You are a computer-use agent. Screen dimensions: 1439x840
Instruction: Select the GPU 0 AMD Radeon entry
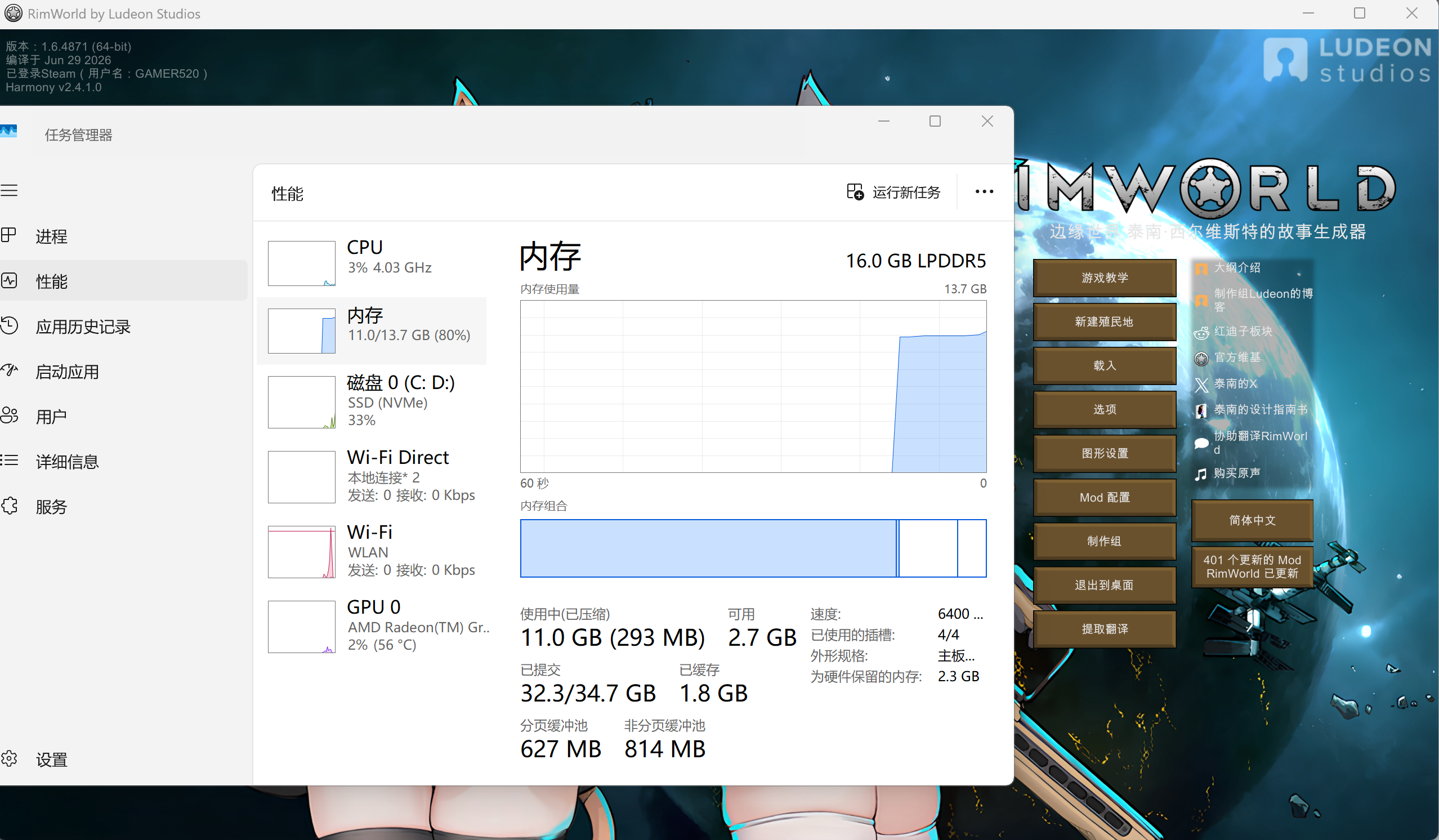[x=372, y=626]
